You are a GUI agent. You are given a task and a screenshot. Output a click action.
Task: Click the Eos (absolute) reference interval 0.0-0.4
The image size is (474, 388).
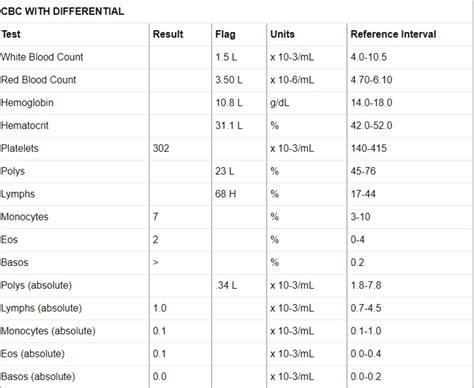coord(366,354)
